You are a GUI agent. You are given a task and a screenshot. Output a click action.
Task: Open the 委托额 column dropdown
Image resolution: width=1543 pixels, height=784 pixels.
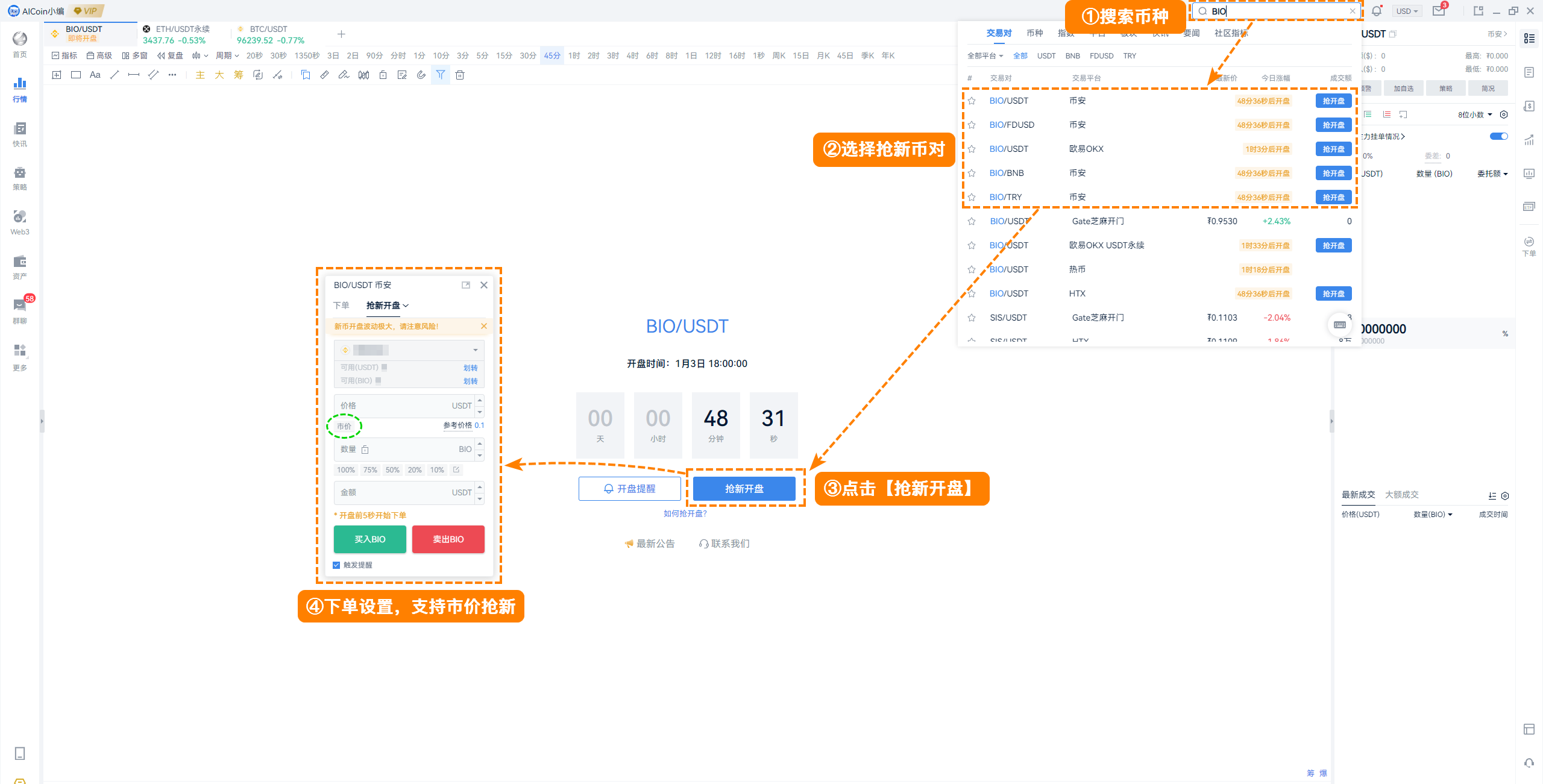1492,174
